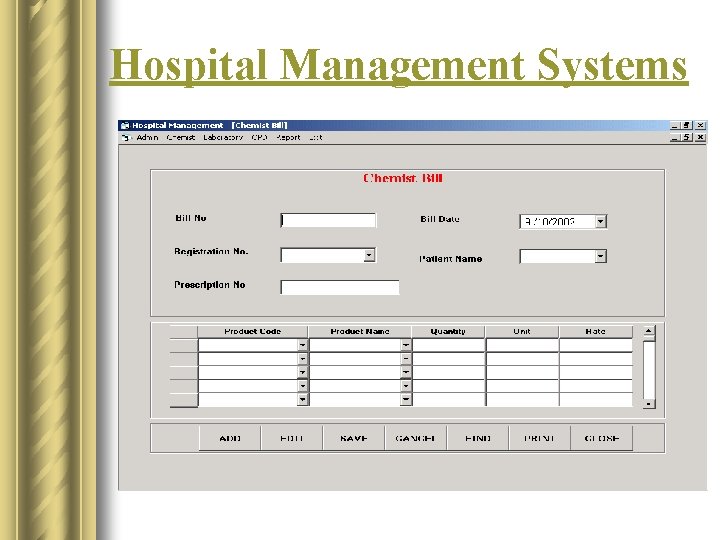Open the Bill Date picker dropdown
The width and height of the screenshot is (720, 540).
pos(601,222)
